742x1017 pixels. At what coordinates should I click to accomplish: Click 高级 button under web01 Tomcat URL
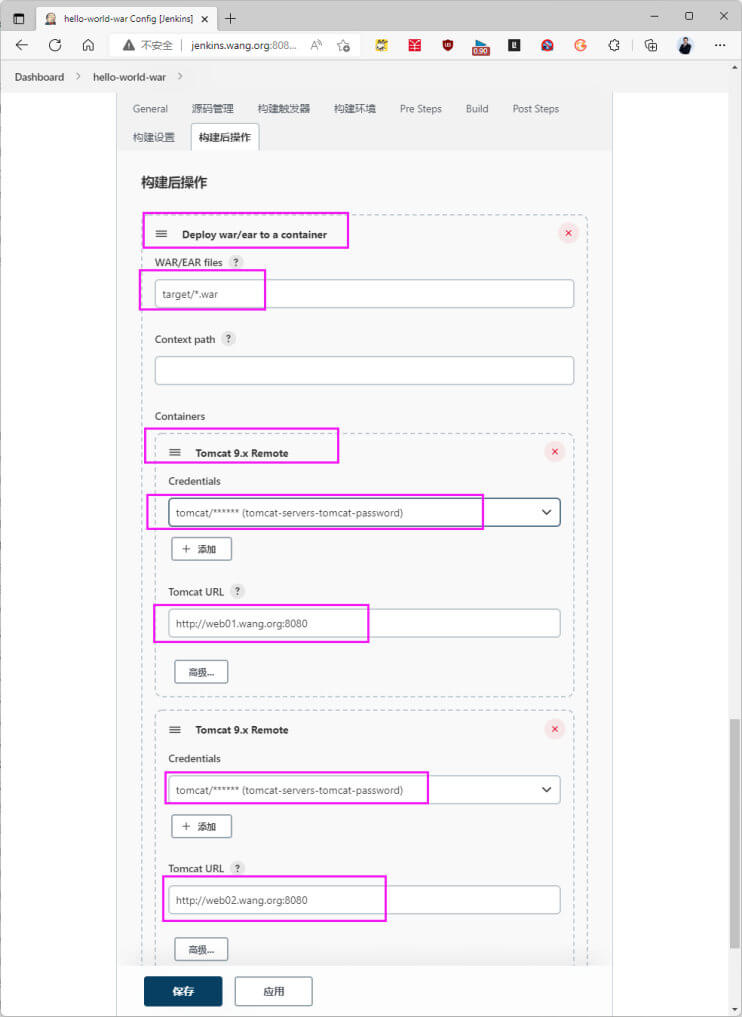201,672
